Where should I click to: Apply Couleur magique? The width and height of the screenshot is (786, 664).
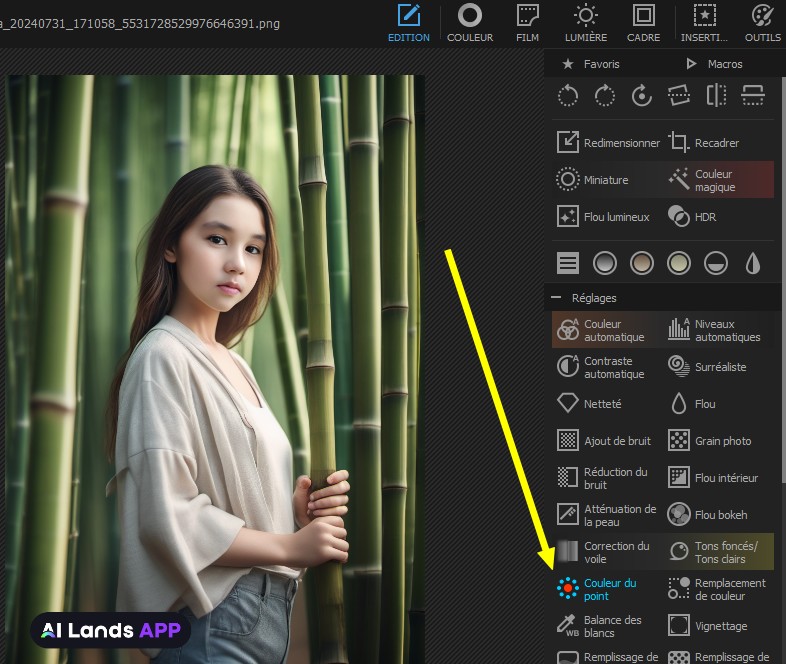pos(719,179)
